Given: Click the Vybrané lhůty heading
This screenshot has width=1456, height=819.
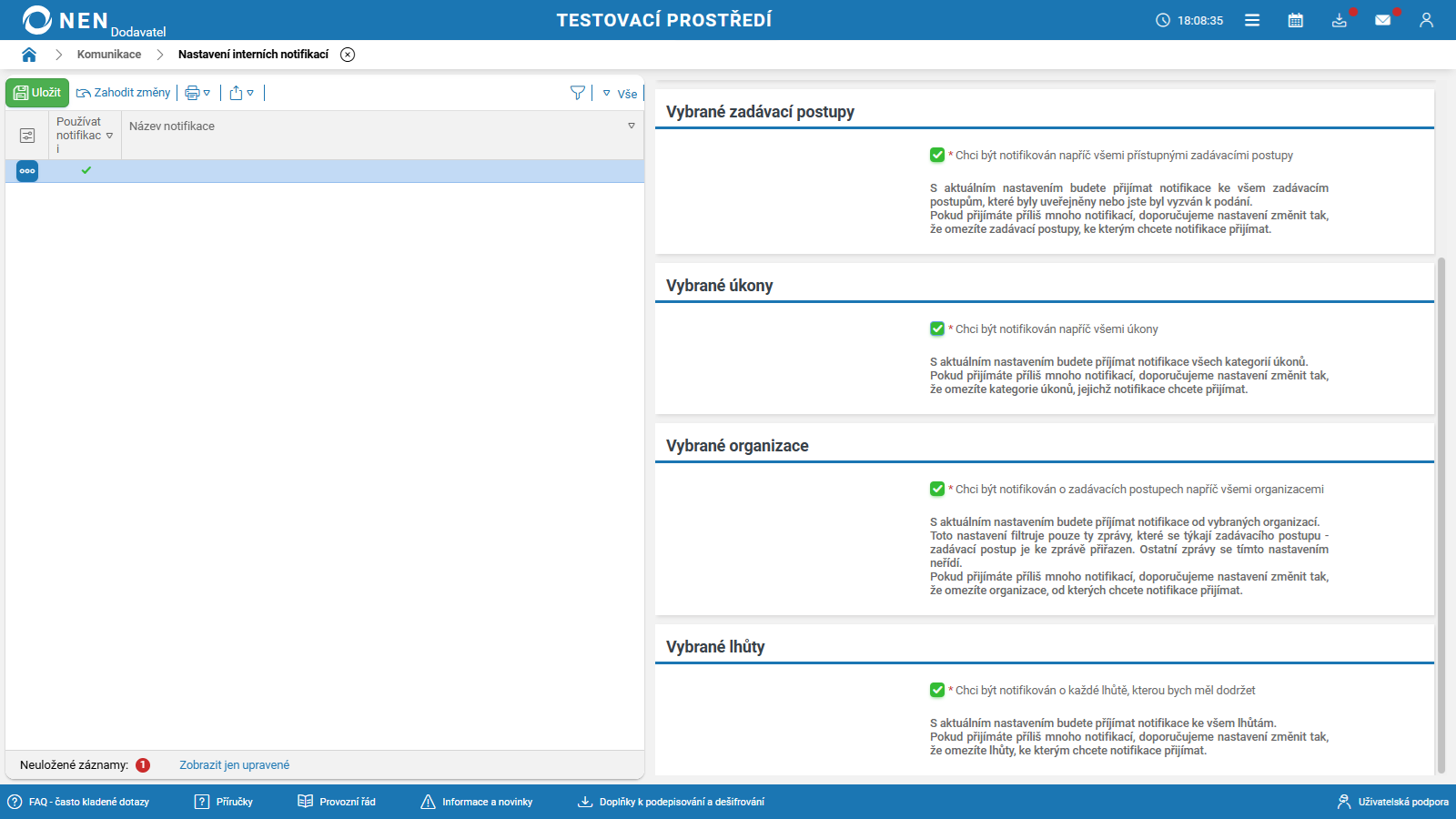Looking at the screenshot, I should click(715, 647).
